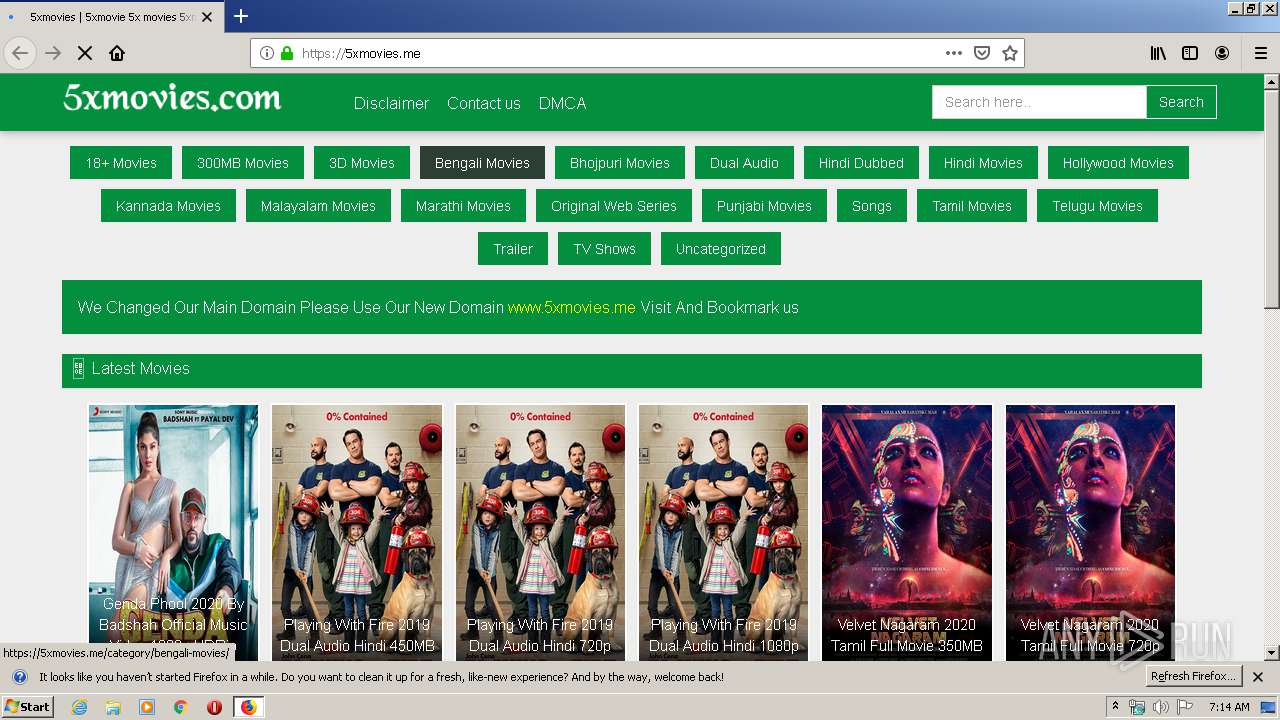The height and width of the screenshot is (720, 1280).
Task: Click the forward navigation arrow
Action: (53, 53)
